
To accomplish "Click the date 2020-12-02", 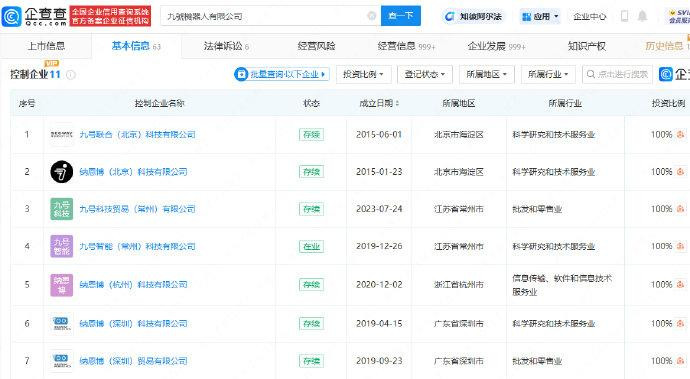I will (x=379, y=284).
